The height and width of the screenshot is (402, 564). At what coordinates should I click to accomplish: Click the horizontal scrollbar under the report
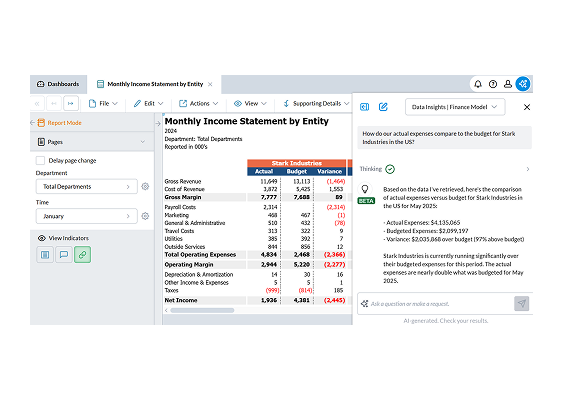click(202, 310)
